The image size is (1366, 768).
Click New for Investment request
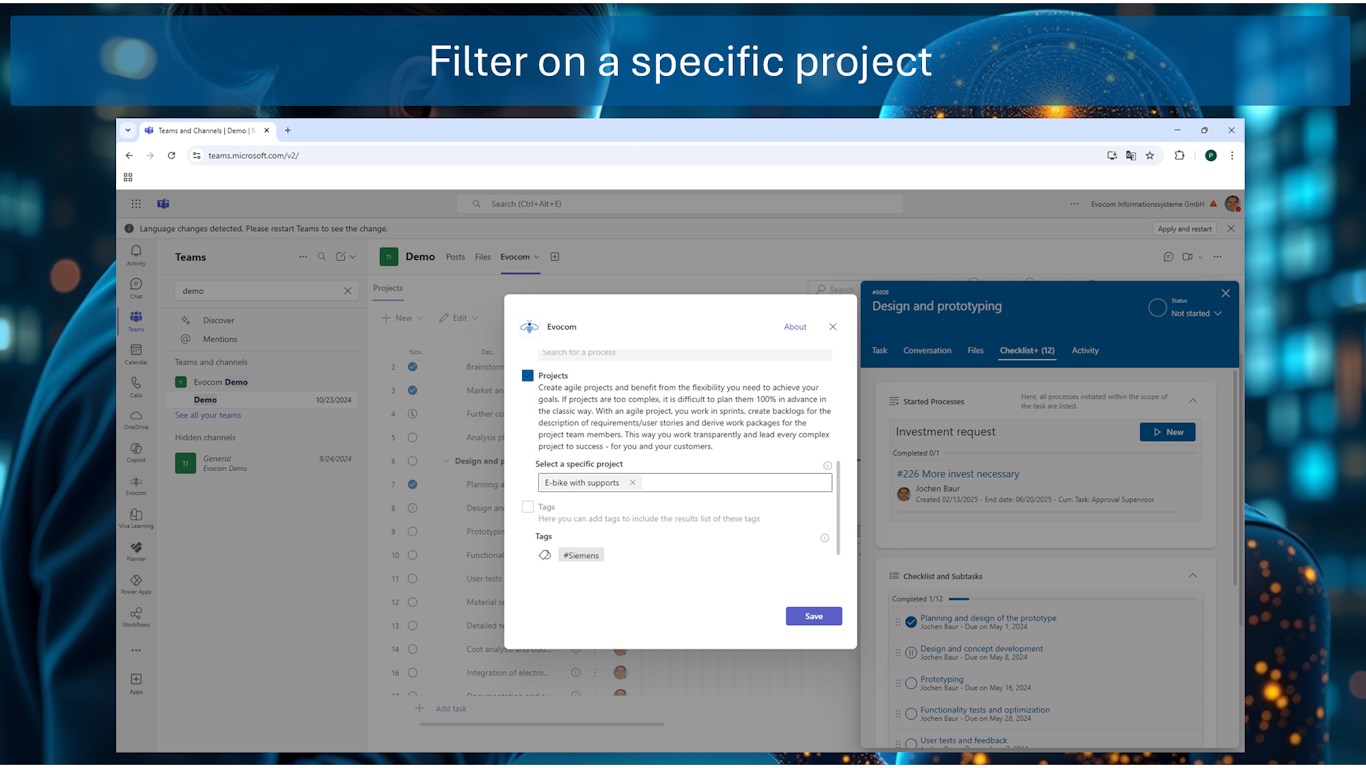click(x=1167, y=432)
